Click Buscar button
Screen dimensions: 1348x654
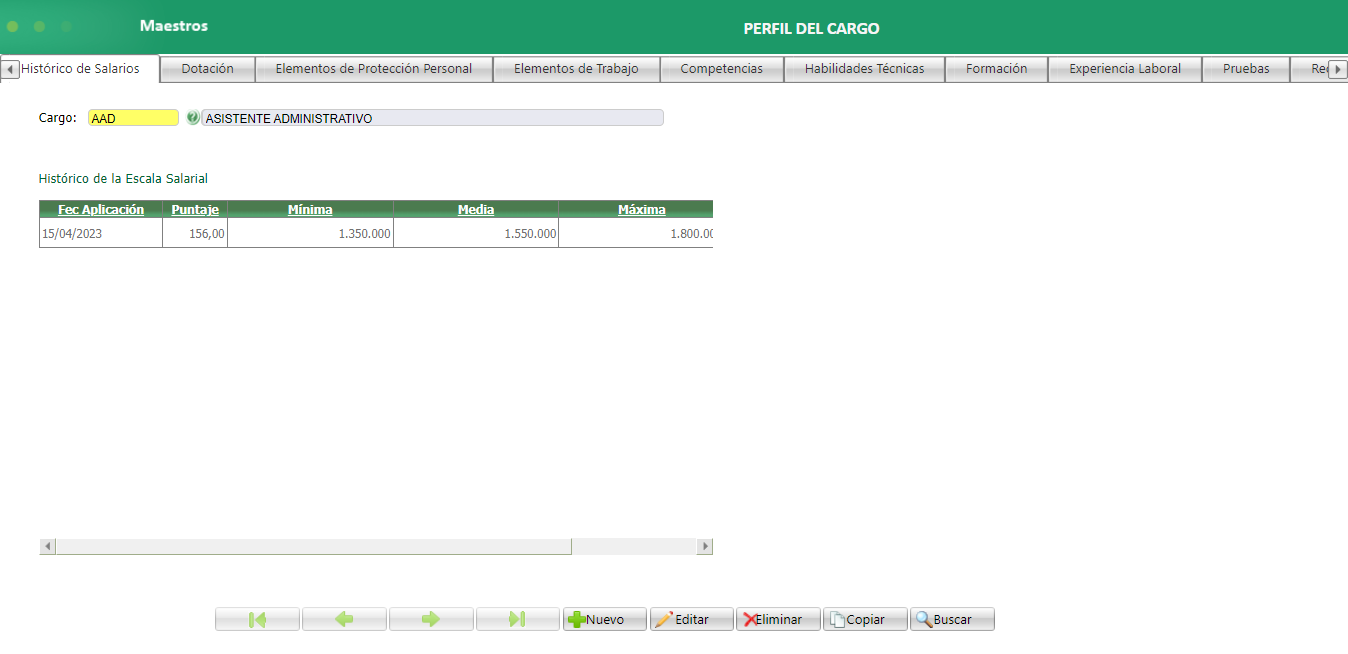click(x=952, y=619)
